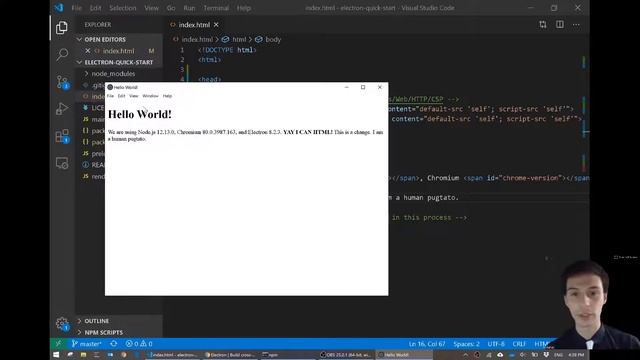Open the Extensions view
Image resolution: width=640 pixels, height=360 pixels.
[x=62, y=136]
